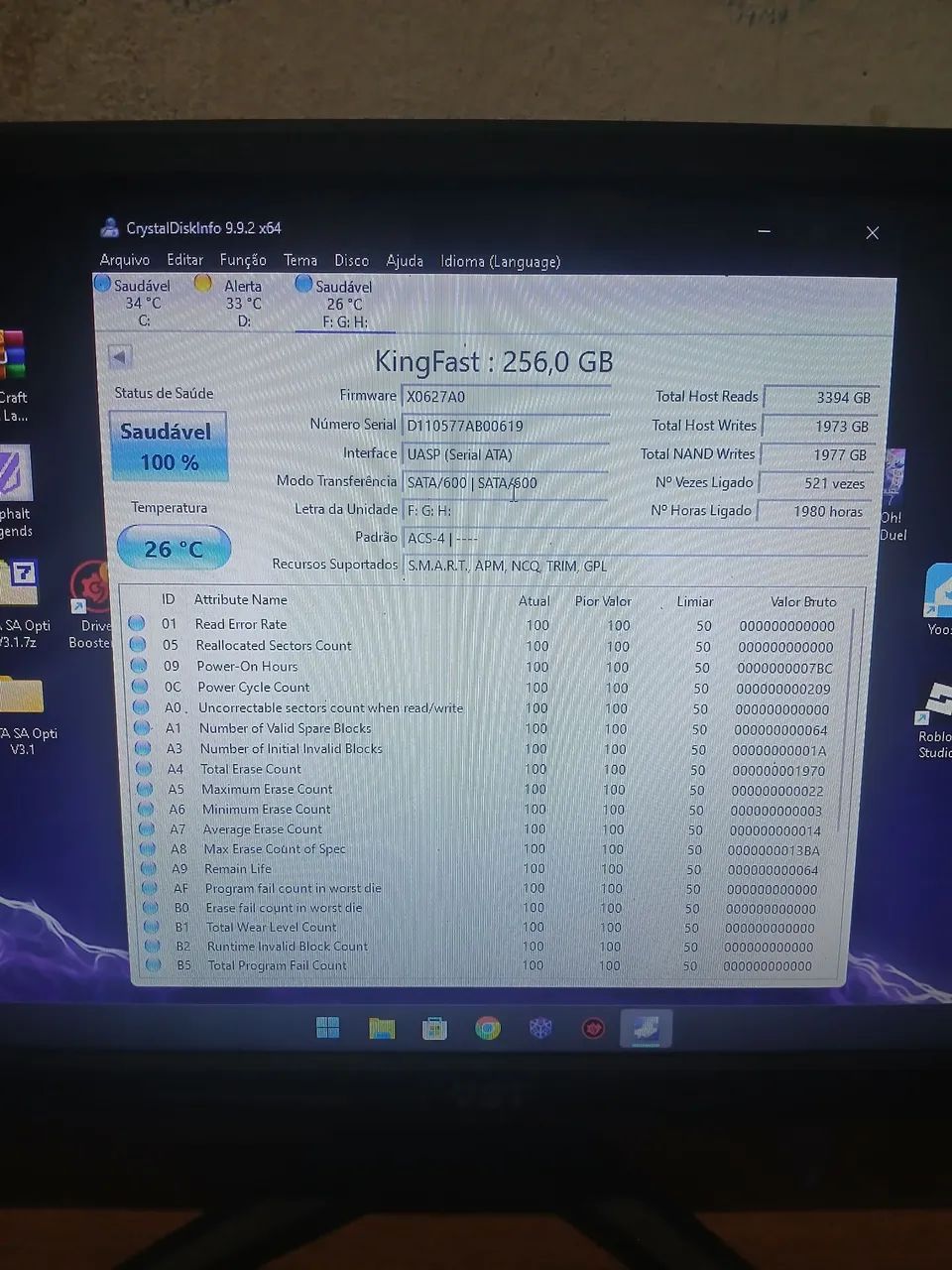Open File Explorer from the taskbar
The width and height of the screenshot is (952, 1270).
pos(382,1028)
